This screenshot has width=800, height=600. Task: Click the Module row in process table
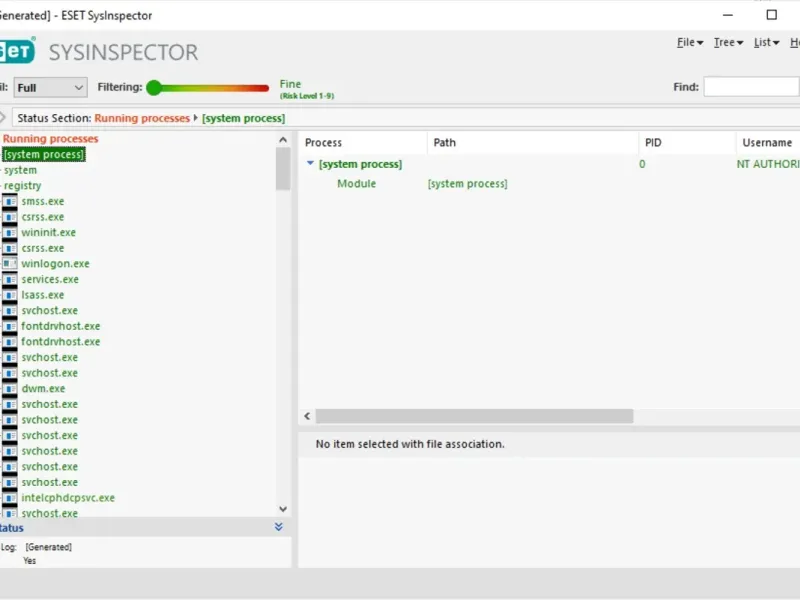(357, 184)
